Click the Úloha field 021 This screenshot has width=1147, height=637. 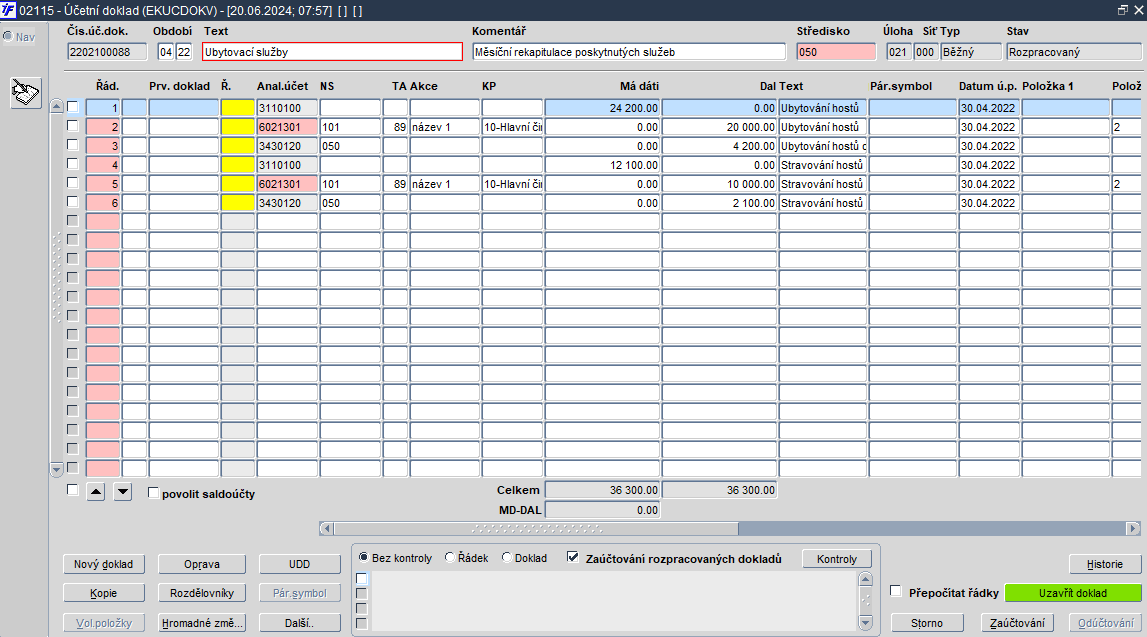point(898,52)
